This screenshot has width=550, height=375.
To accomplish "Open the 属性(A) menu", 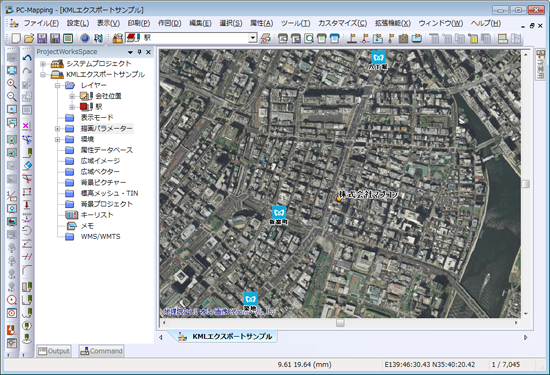I will [x=262, y=23].
